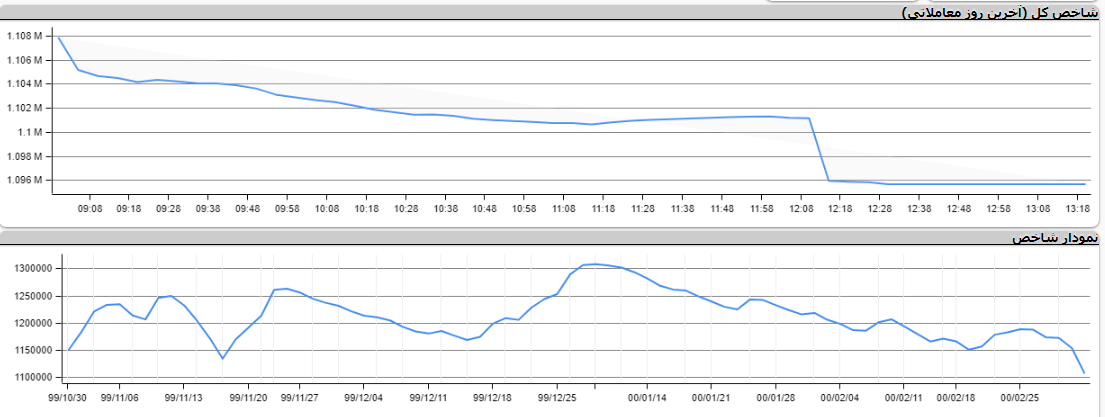Click the 'نمودار شاخص' panel header

1054,238
